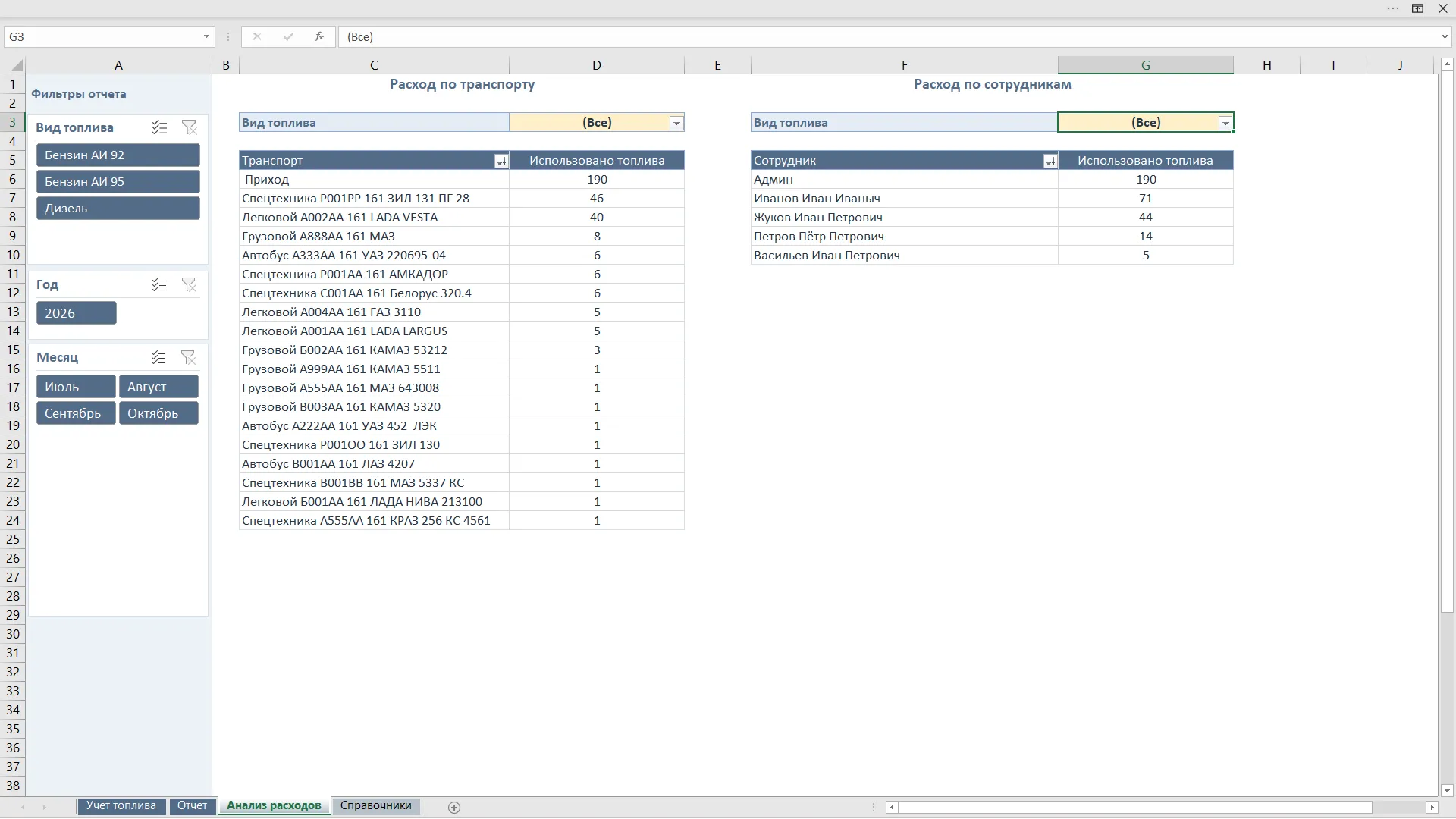
Task: Click the vertical scrollbar thumb
Action: click(x=1447, y=343)
